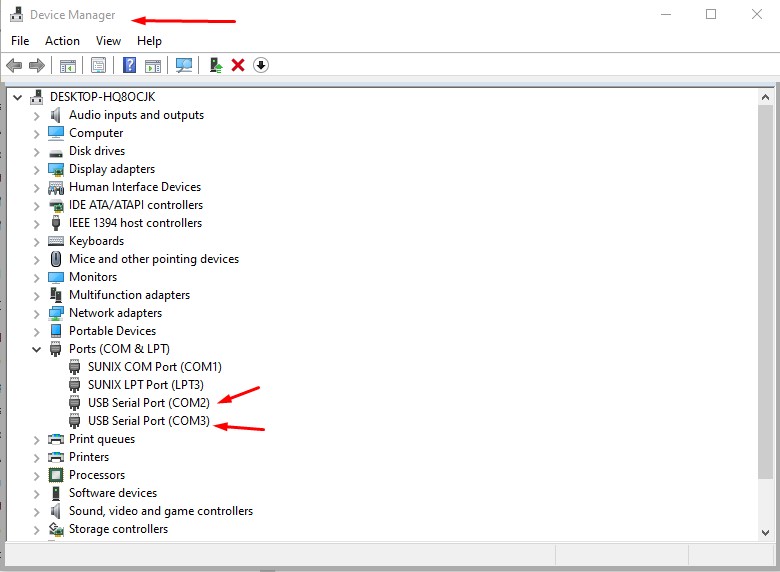Expand the Portable Devices category
Viewport: 780px width, 572px height.
click(x=36, y=332)
